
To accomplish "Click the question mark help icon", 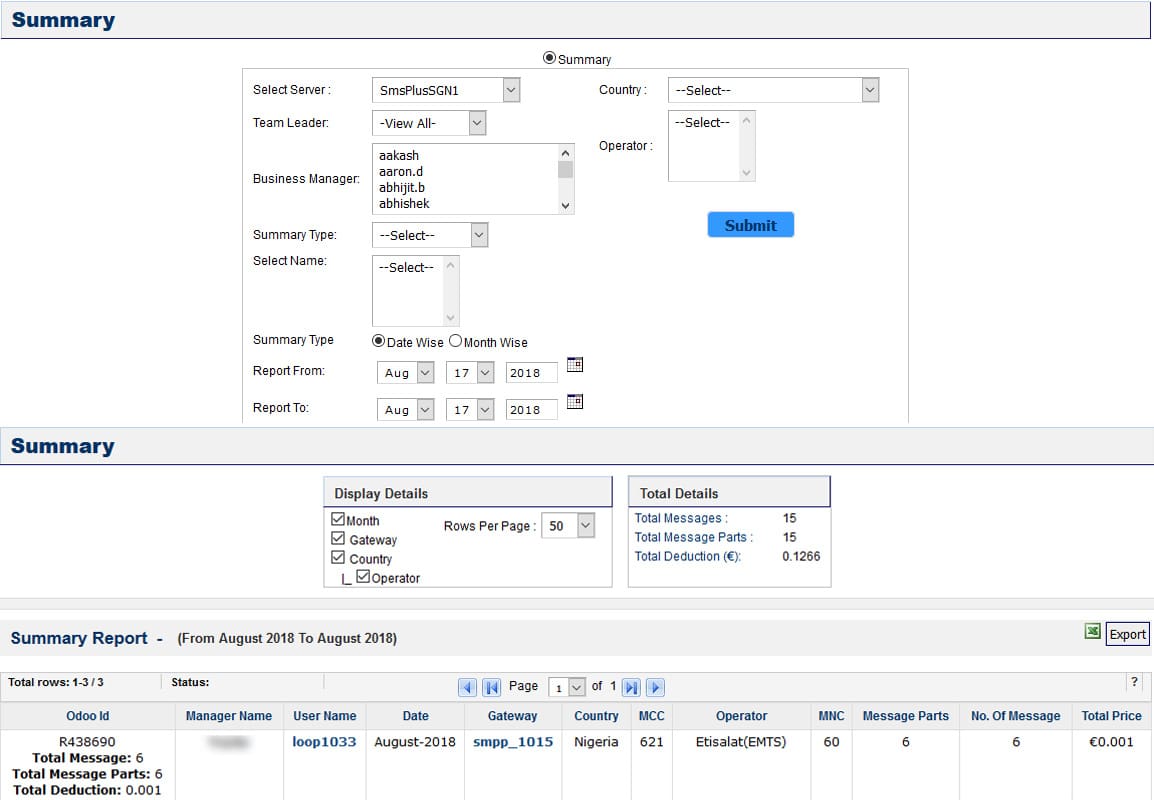I will click(1134, 682).
